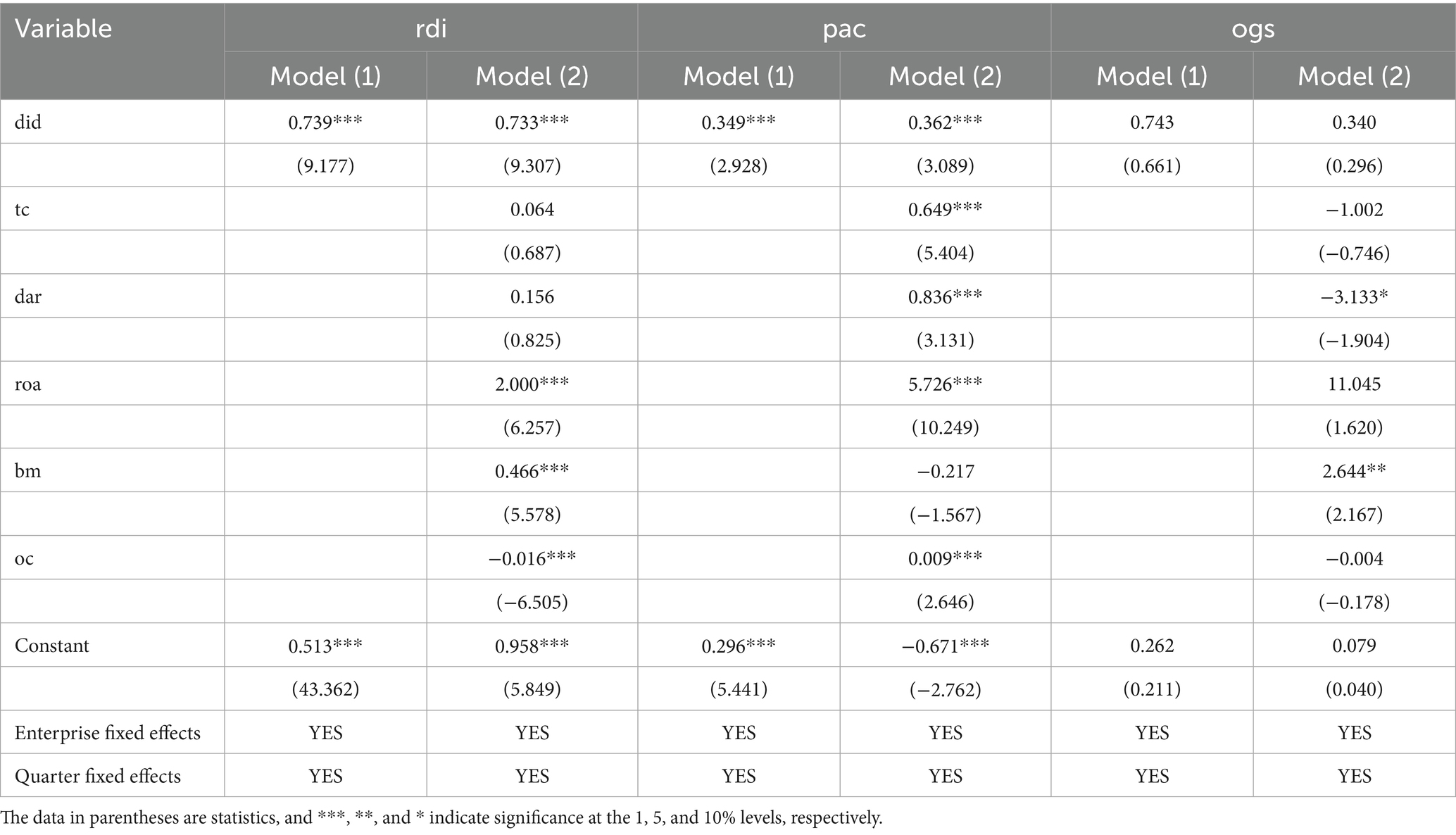Click Model (2) header under ogs
This screenshot has width=1456, height=835.
click(x=1354, y=76)
